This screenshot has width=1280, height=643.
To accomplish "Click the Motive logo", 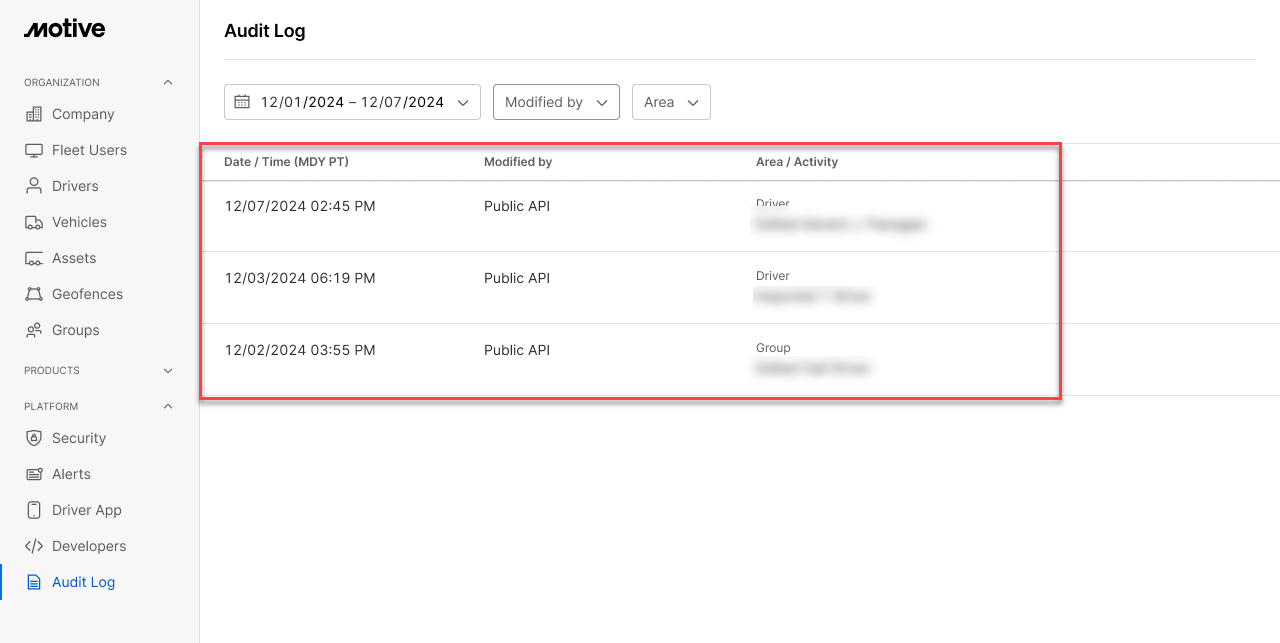I will [x=65, y=29].
